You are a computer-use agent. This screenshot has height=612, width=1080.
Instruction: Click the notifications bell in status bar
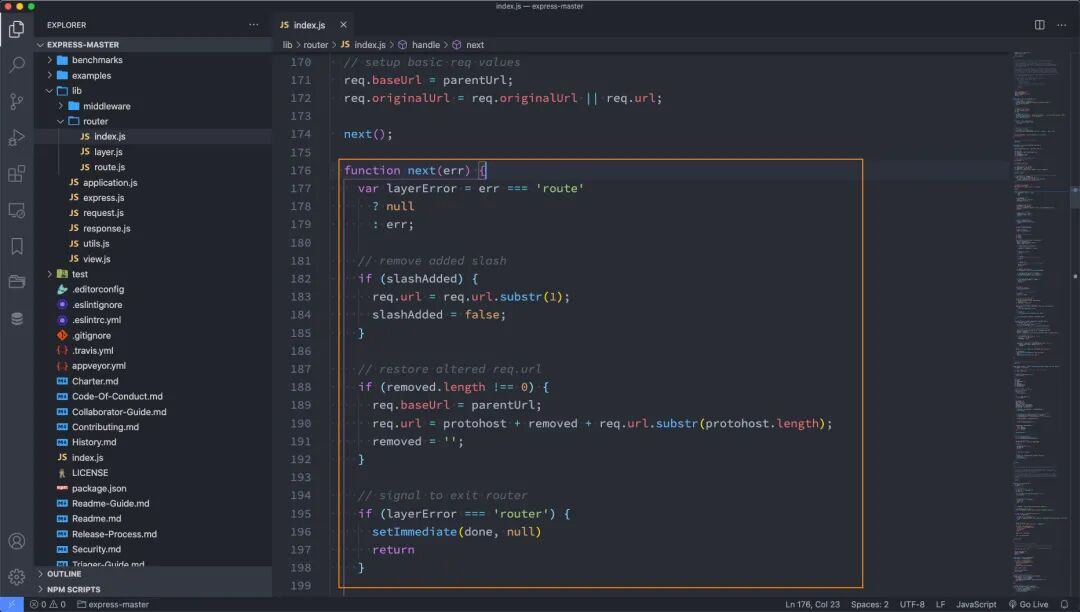point(1064,604)
